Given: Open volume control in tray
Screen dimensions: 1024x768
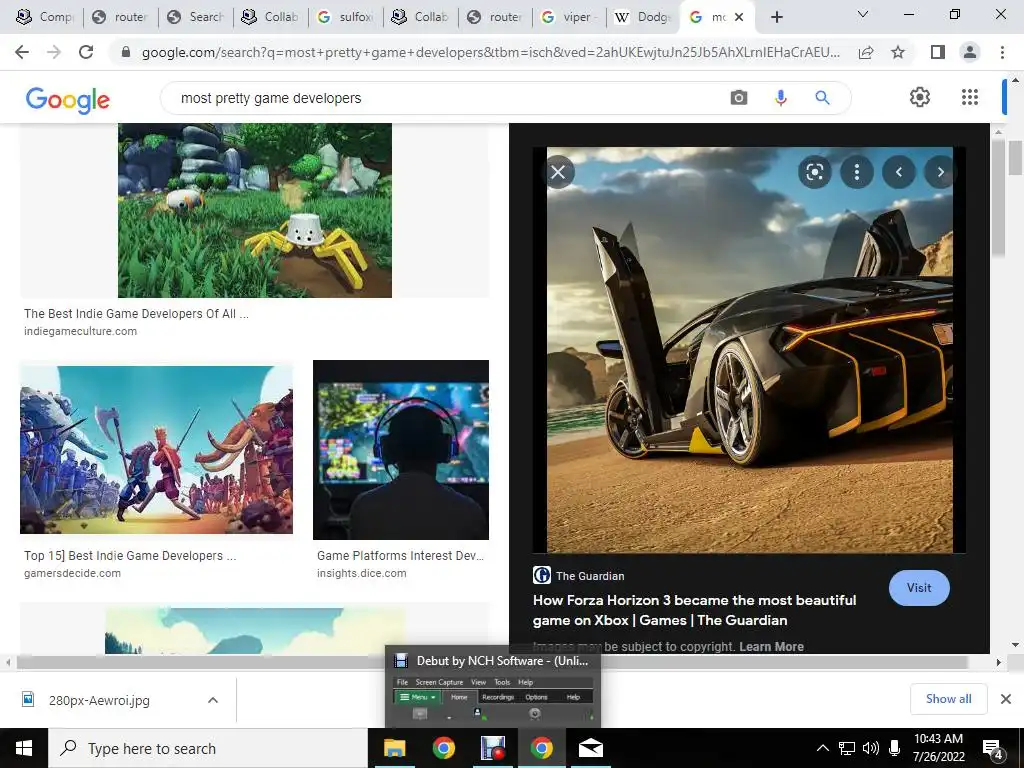Looking at the screenshot, I should 870,748.
